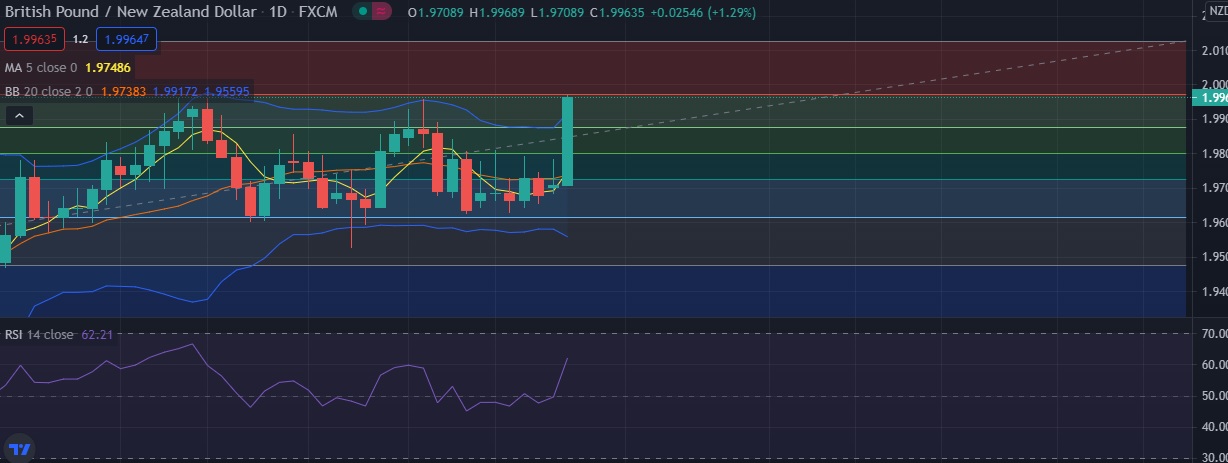Screen dimensions: 1228x463
Task: Click the MA value 1.97486
Action: 108,67
